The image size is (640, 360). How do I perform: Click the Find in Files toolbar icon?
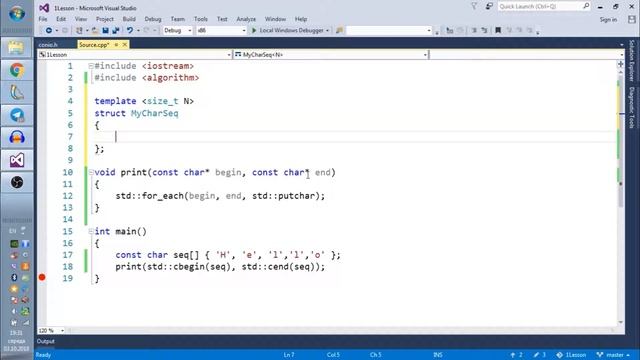(x=339, y=31)
